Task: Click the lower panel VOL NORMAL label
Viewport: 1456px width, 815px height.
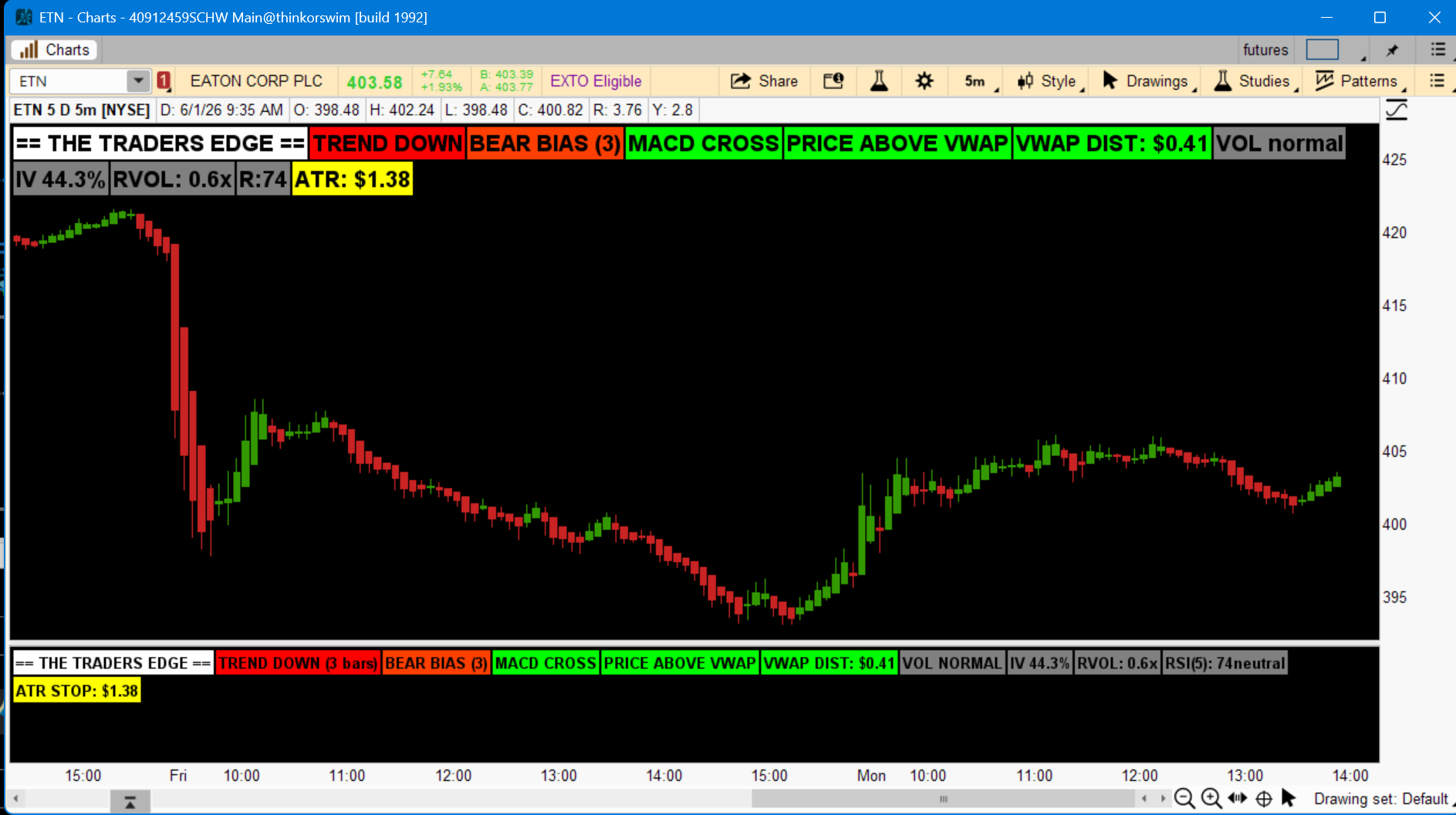Action: coord(952,663)
